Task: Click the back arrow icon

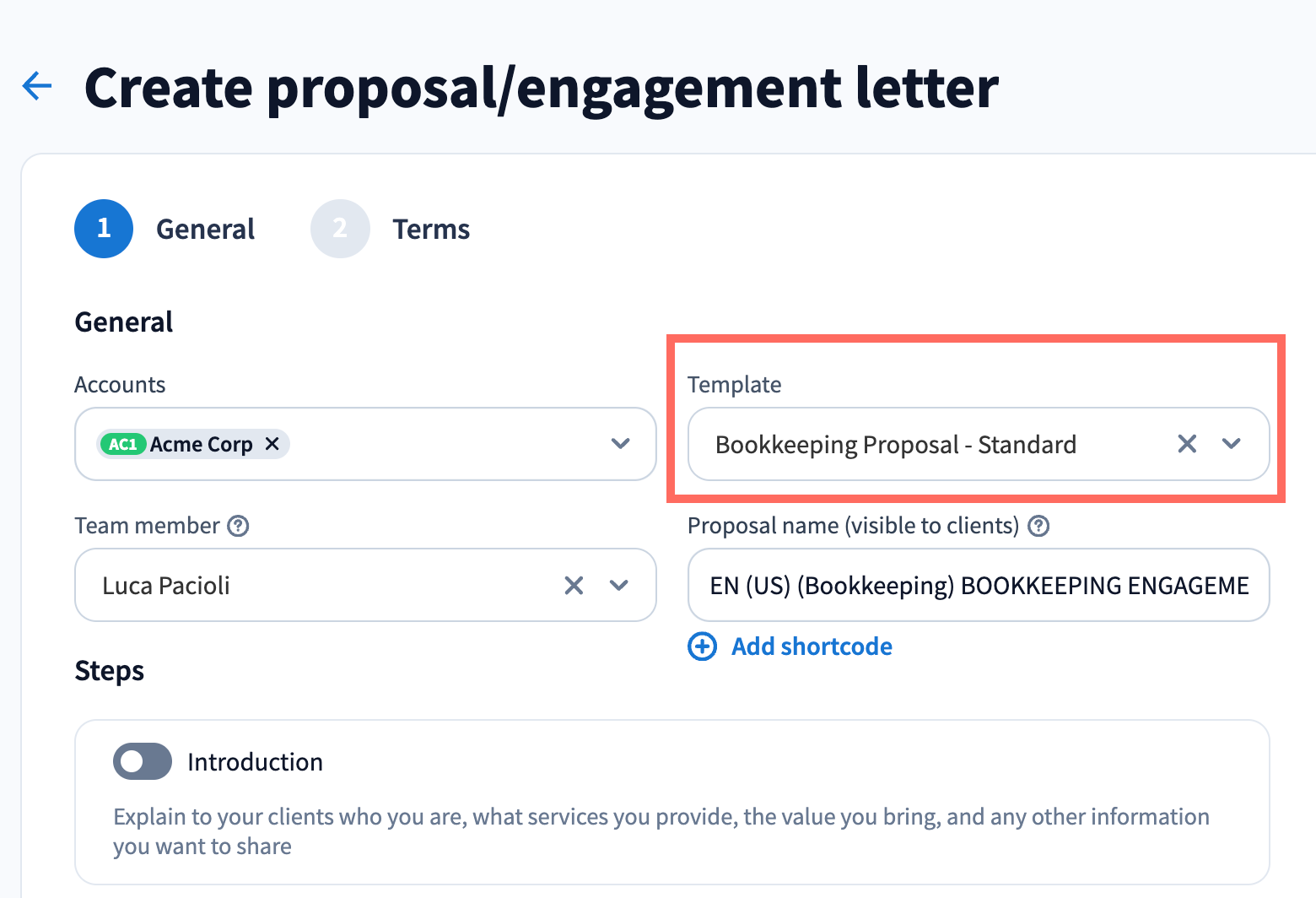Action: click(37, 85)
